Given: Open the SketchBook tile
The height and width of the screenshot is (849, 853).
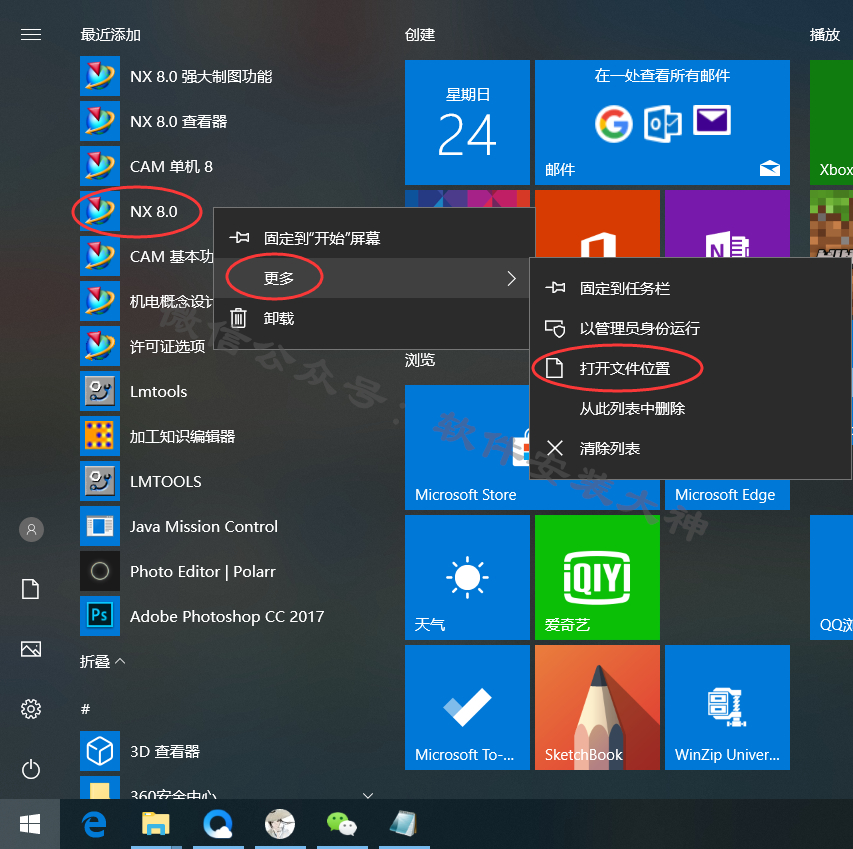Looking at the screenshot, I should 597,708.
